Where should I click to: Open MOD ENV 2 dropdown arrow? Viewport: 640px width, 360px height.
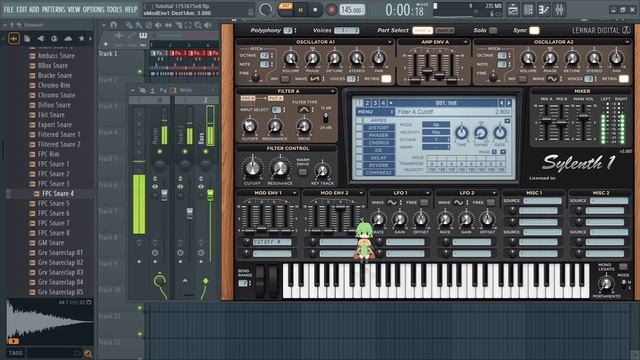pyautogui.click(x=361, y=193)
